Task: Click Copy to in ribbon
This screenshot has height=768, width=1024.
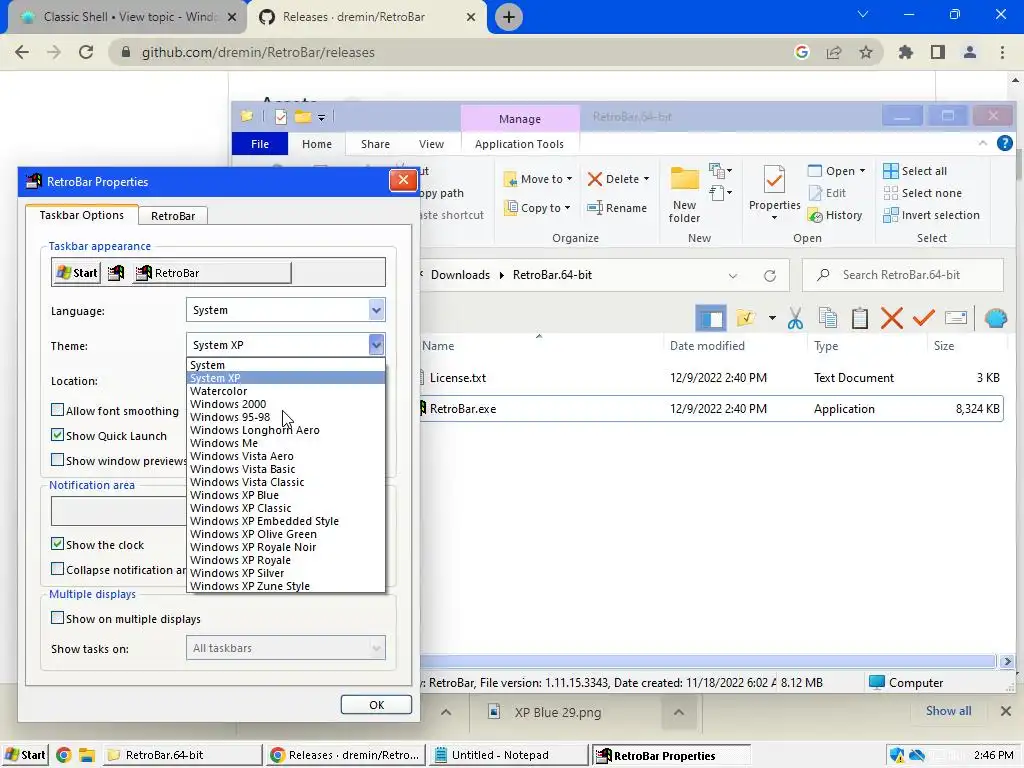Action: coord(537,208)
